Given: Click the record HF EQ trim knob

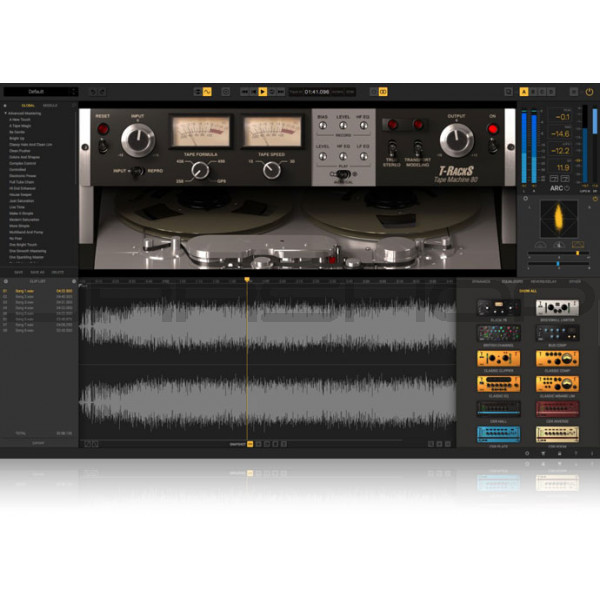Looking at the screenshot, I should coord(364,126).
